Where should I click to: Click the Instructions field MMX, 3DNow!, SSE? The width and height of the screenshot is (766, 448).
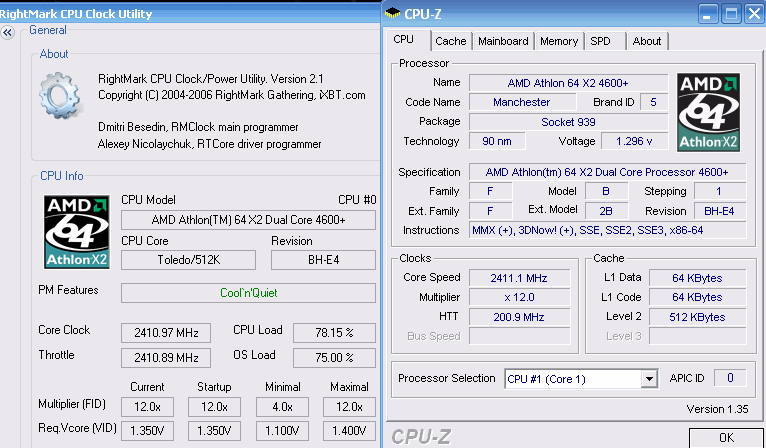[x=607, y=230]
